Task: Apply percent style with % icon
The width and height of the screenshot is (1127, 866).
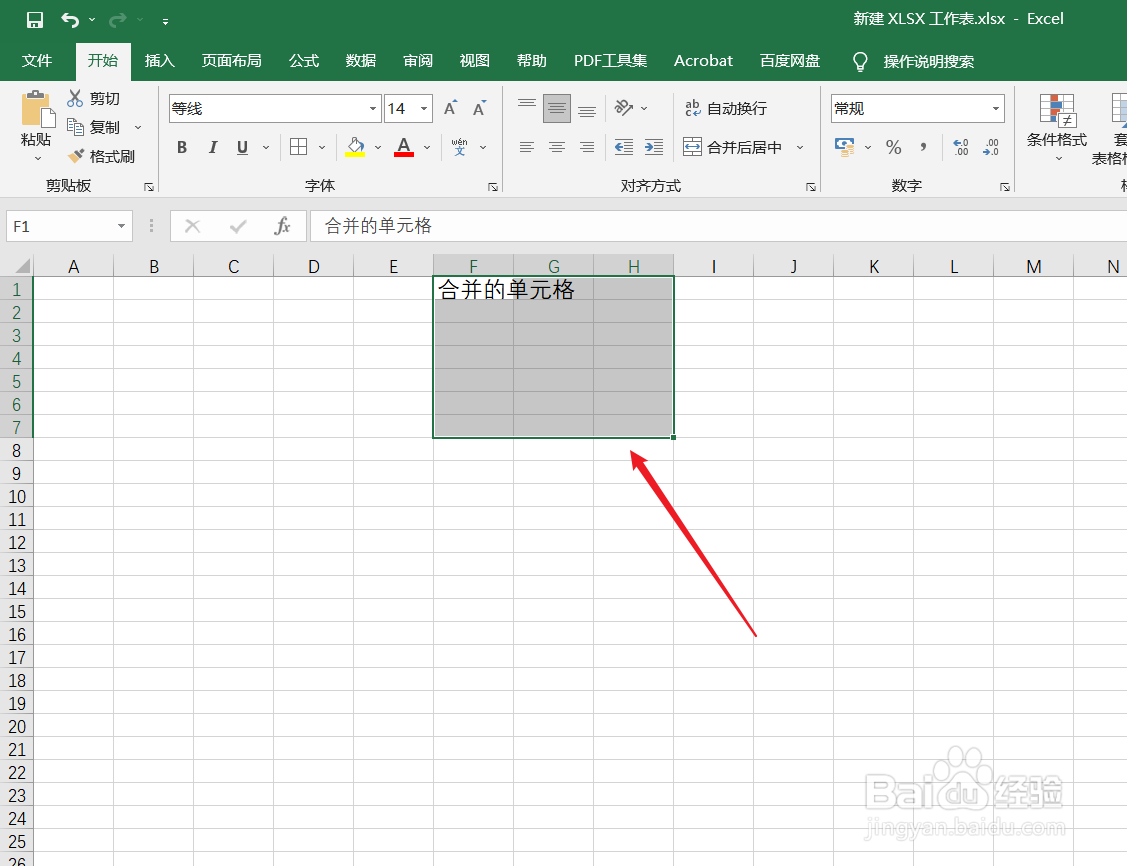Action: pos(893,147)
